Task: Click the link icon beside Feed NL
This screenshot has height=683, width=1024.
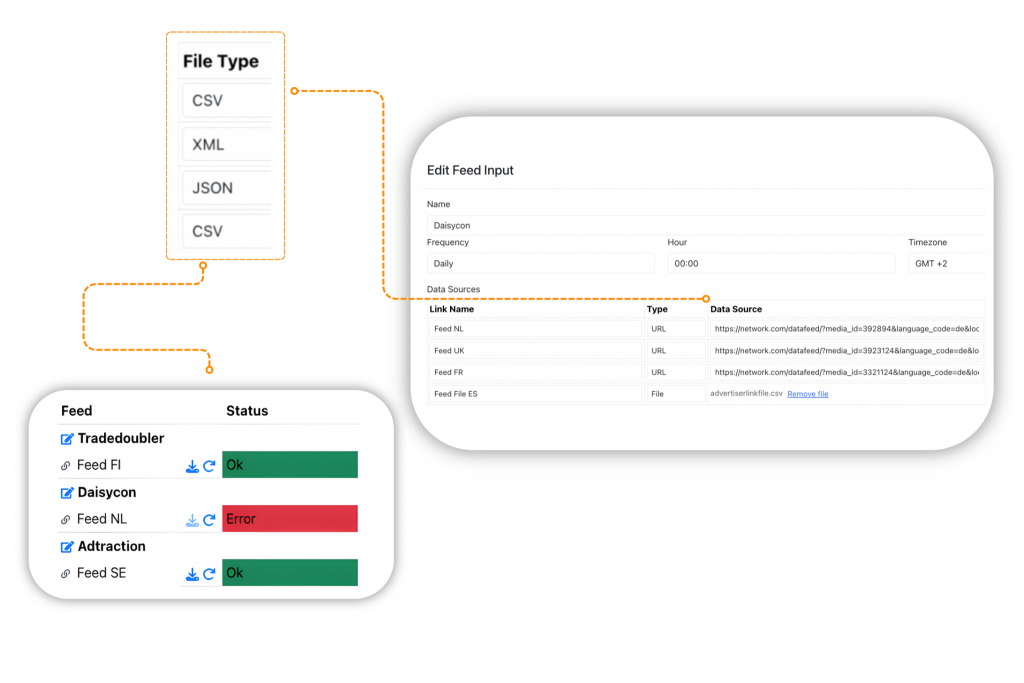Action: pyautogui.click(x=66, y=520)
